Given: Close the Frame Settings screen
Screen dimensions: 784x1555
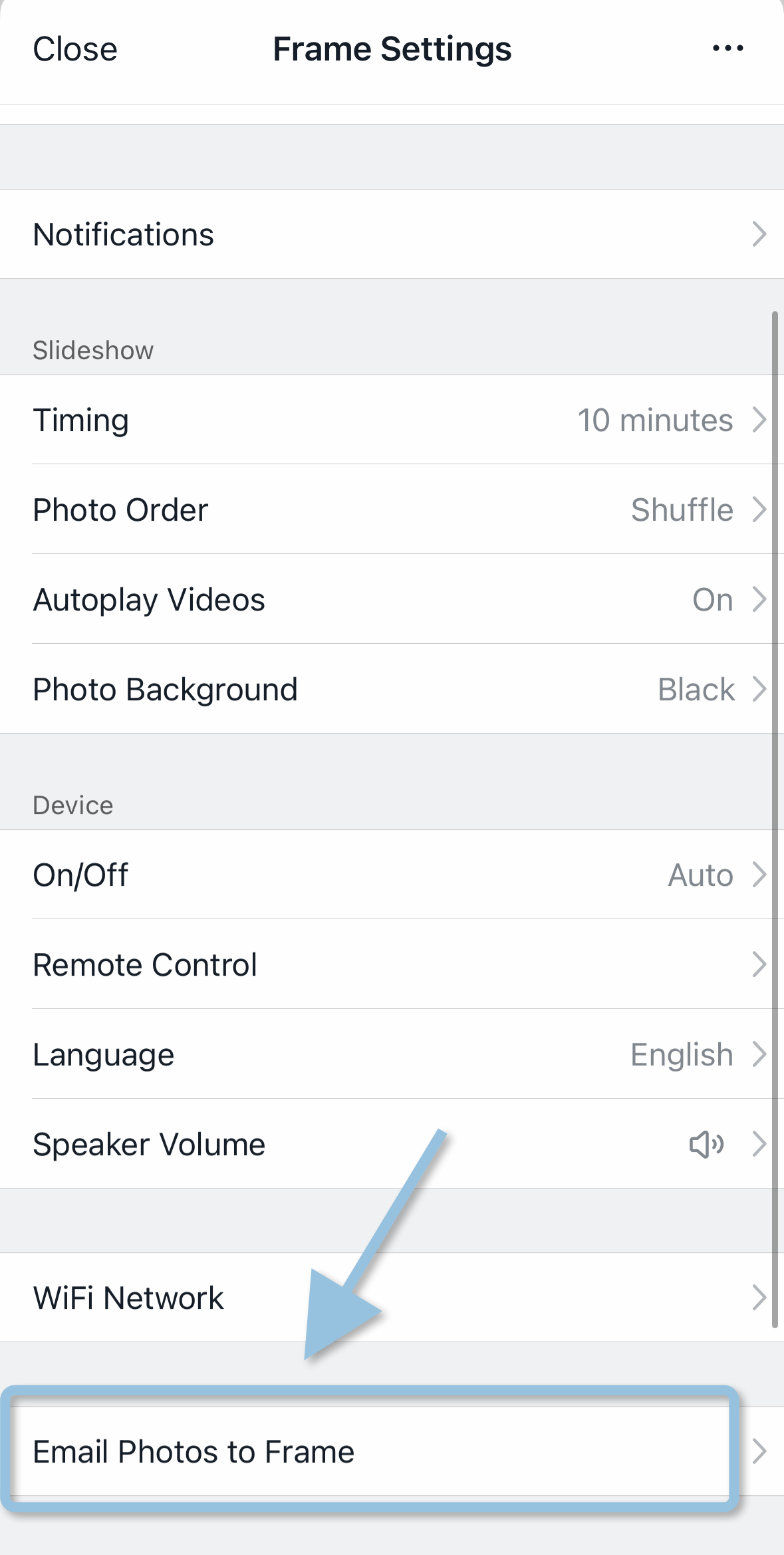Looking at the screenshot, I should [75, 49].
